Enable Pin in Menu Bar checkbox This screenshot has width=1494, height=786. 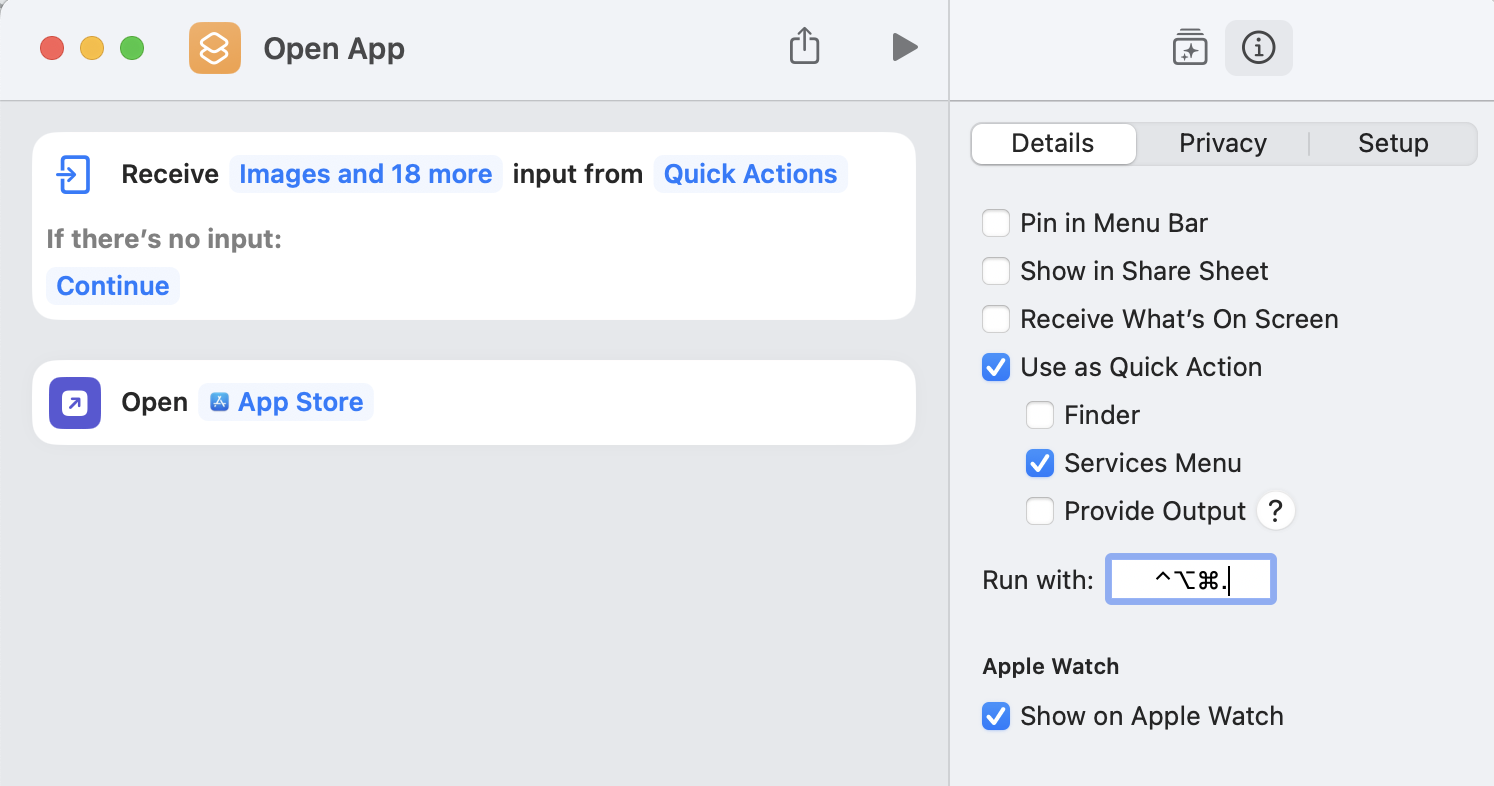point(996,223)
